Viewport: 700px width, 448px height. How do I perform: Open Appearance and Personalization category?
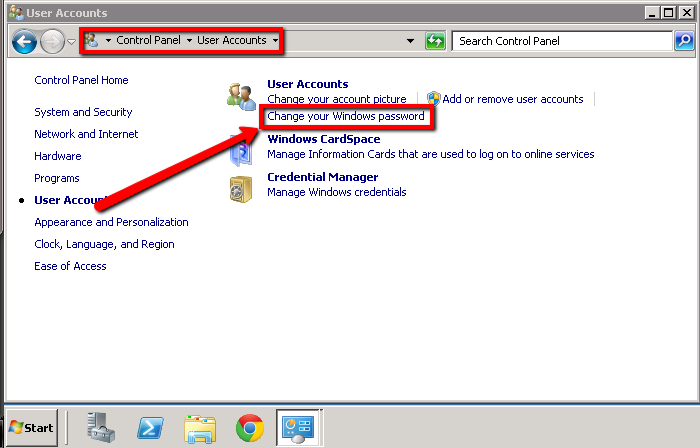(x=111, y=222)
